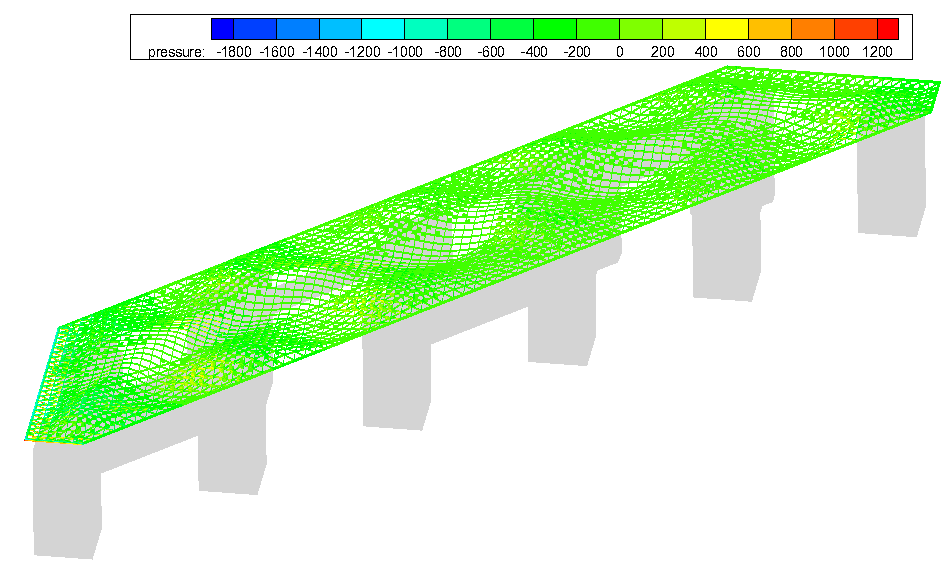Pick the swatch between 1000 and 1200

(856, 29)
